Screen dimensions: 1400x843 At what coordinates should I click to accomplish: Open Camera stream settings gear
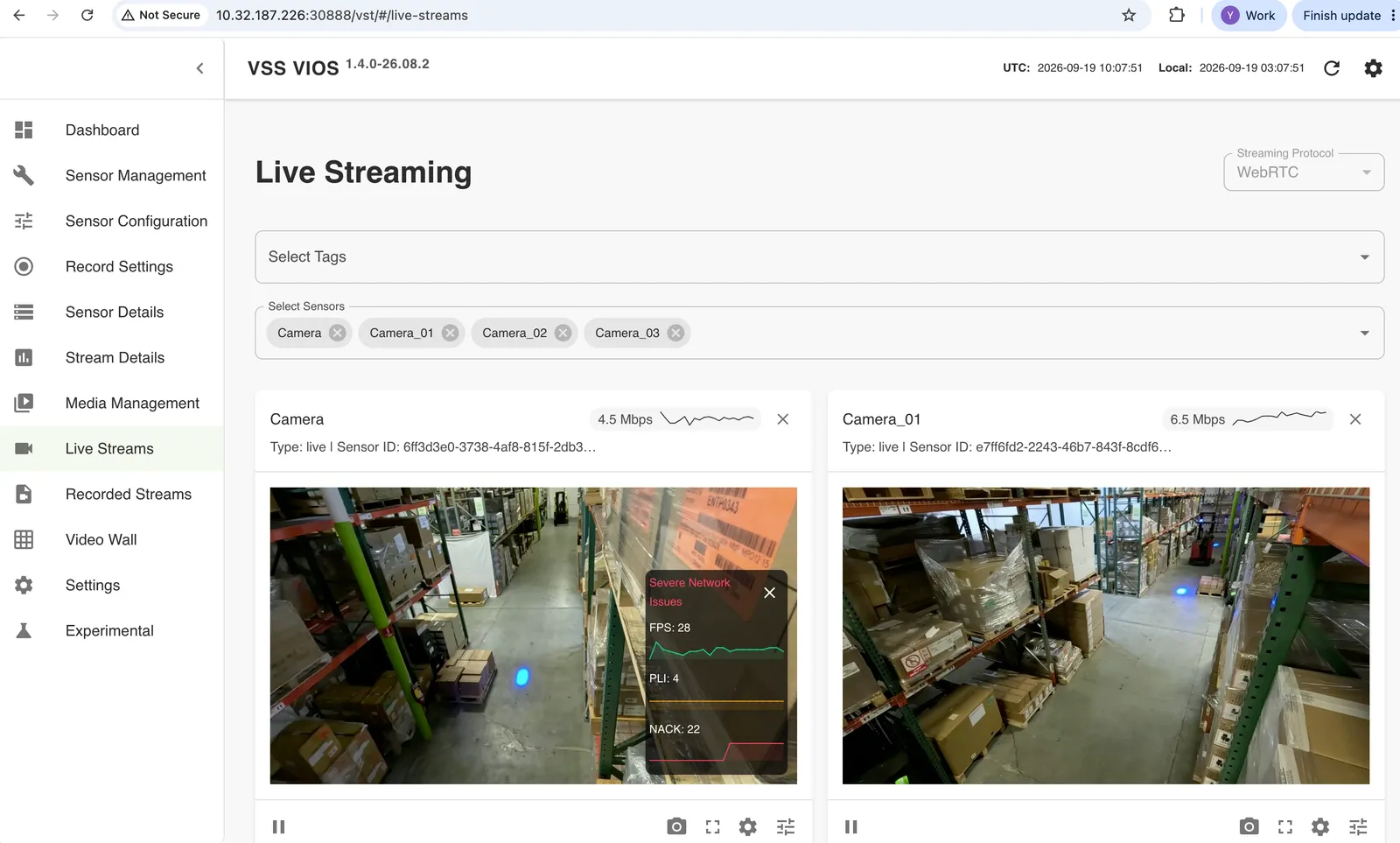click(748, 826)
